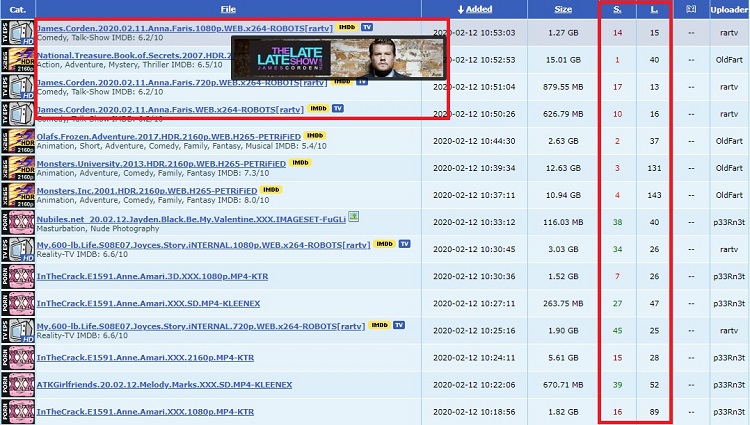This screenshot has height=425, width=750.
Task: Click IMDb badge on James.Corden.WEB.x264-ROBOTS torrent
Action: (x=318, y=109)
